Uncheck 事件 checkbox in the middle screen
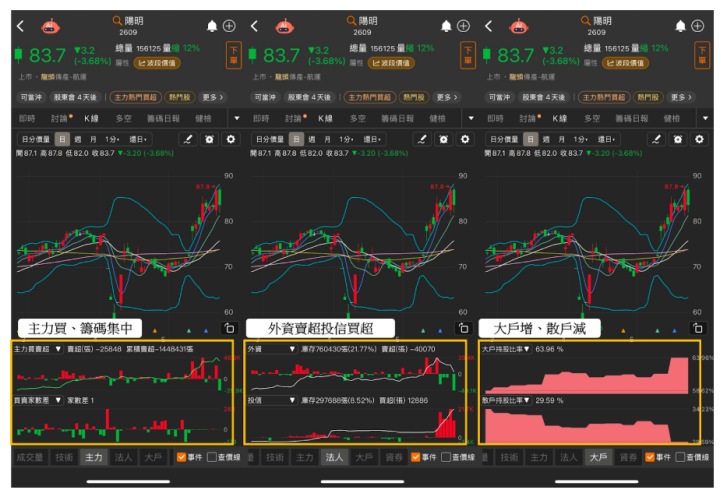 point(416,457)
